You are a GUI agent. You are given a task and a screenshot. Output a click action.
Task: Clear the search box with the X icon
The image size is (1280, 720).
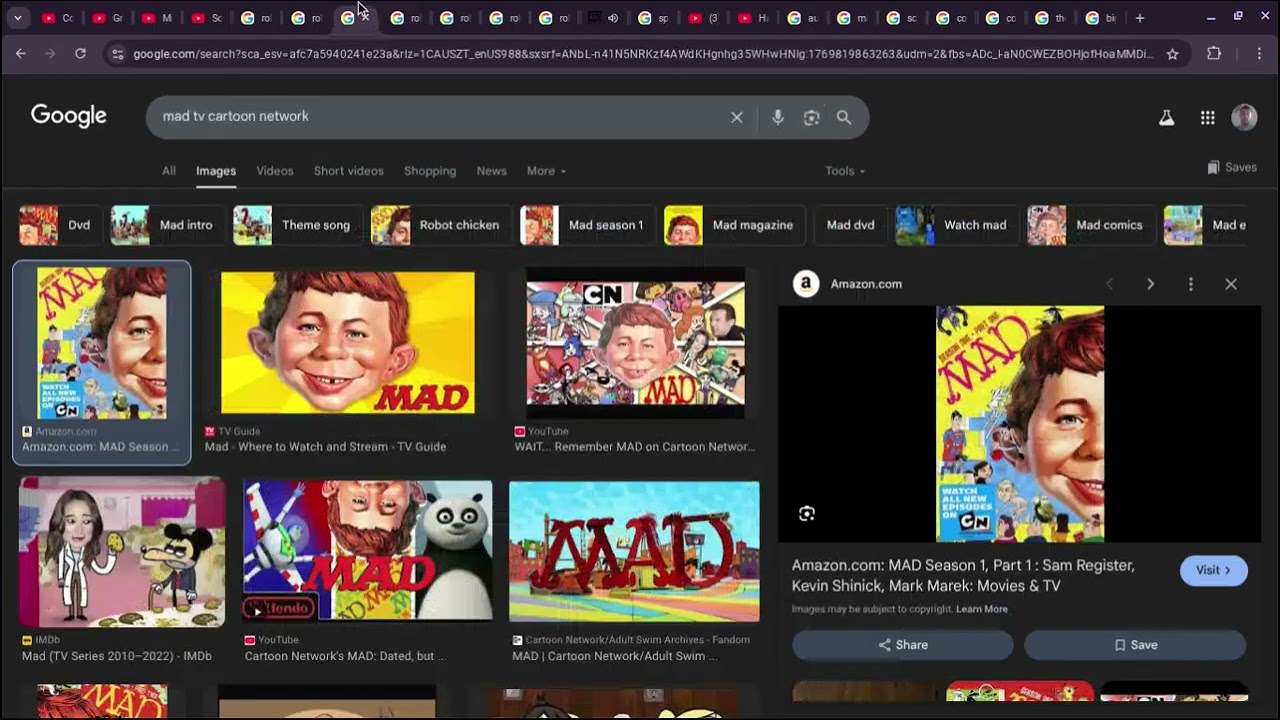(737, 117)
